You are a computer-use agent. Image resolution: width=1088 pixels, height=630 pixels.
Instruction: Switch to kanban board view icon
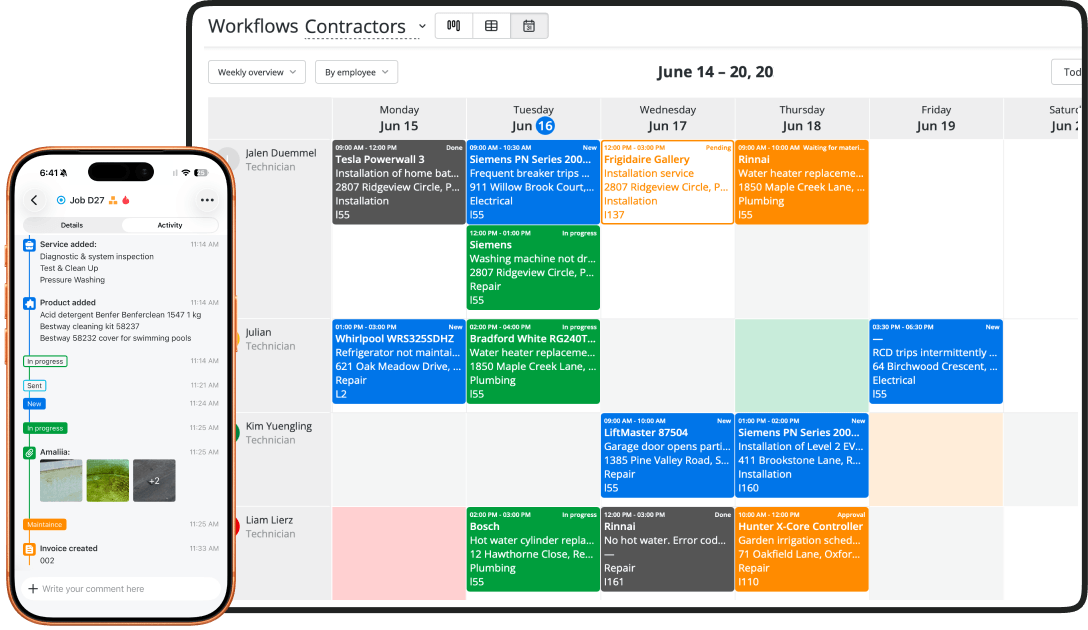pos(454,26)
